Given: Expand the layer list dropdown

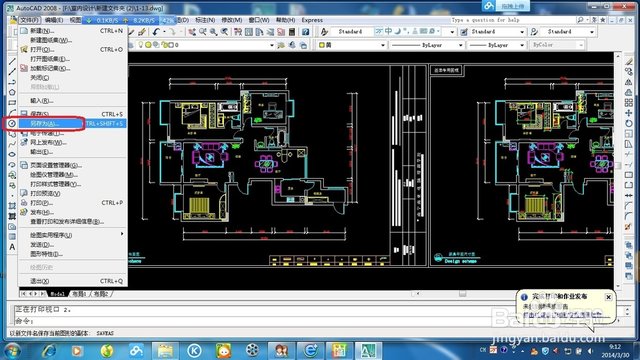Looking at the screenshot, I should pos(272,45).
